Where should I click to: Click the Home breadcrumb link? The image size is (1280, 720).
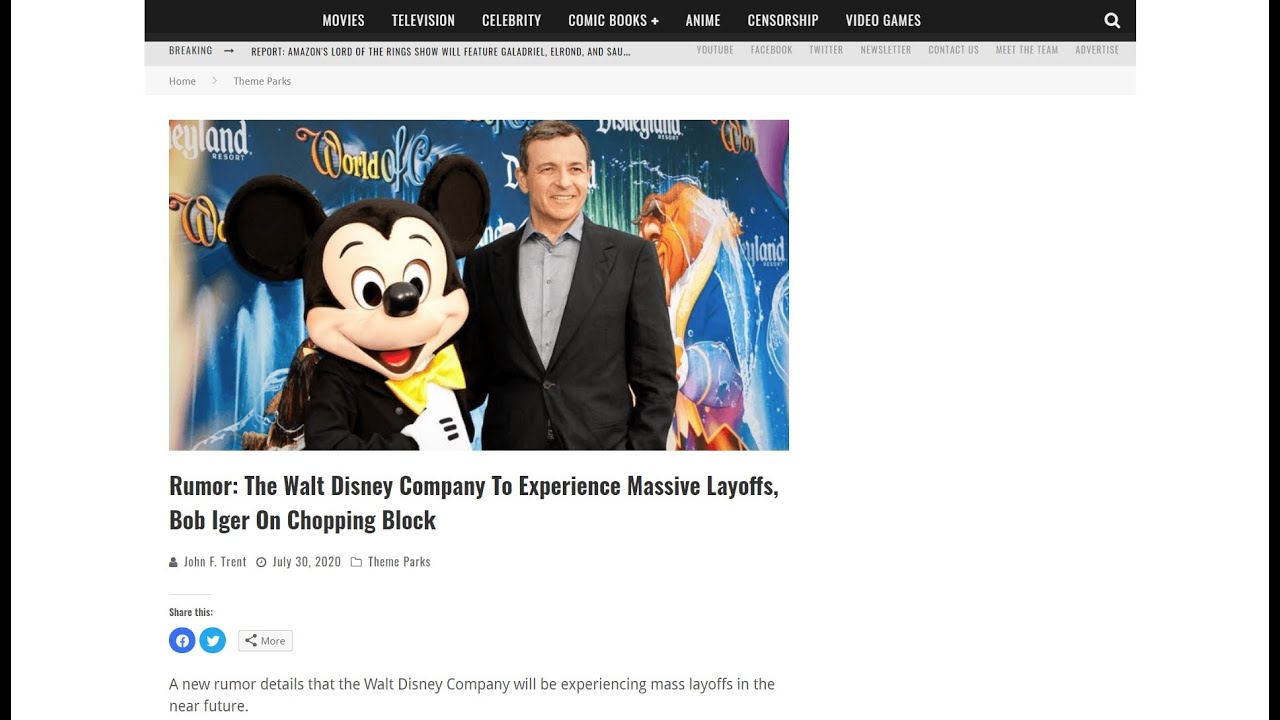click(182, 81)
